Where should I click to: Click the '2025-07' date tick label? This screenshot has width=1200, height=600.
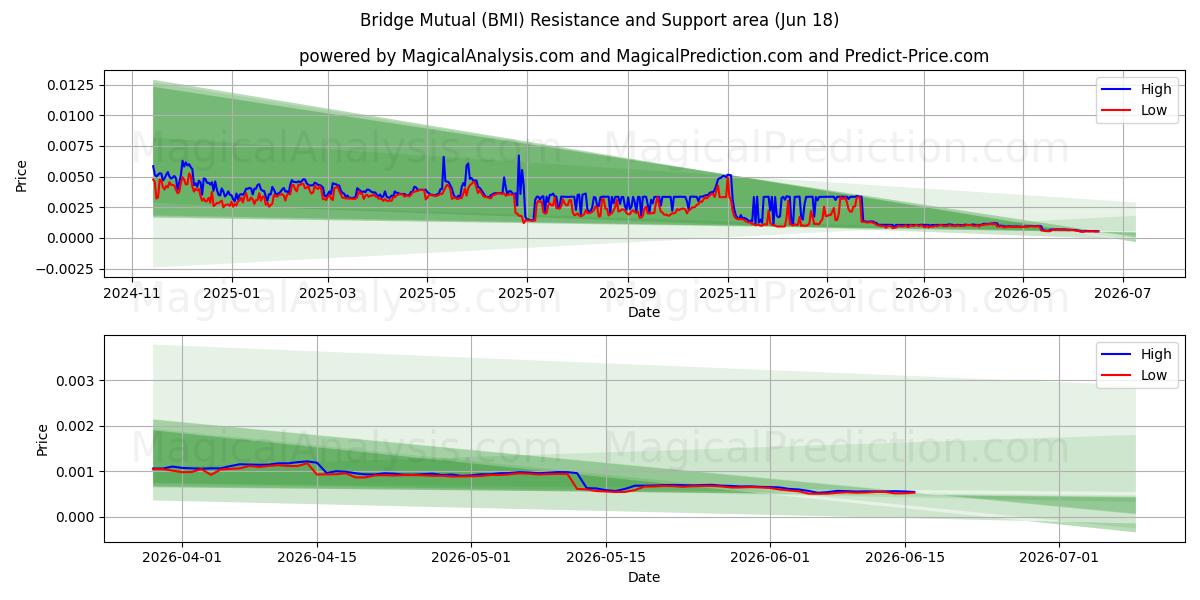[526, 292]
